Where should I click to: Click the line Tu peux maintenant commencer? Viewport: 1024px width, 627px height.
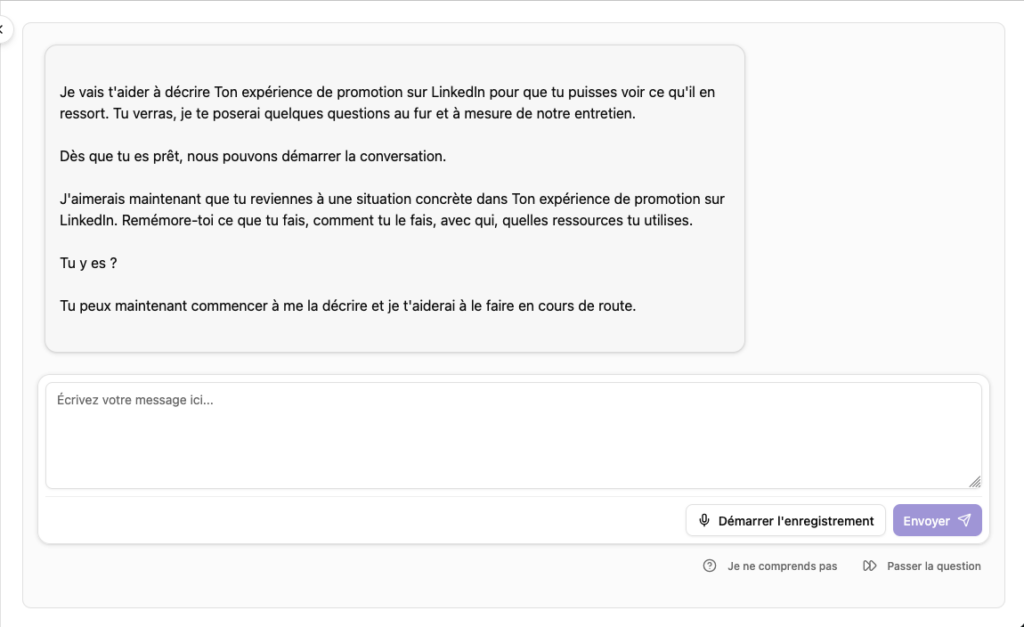347,306
